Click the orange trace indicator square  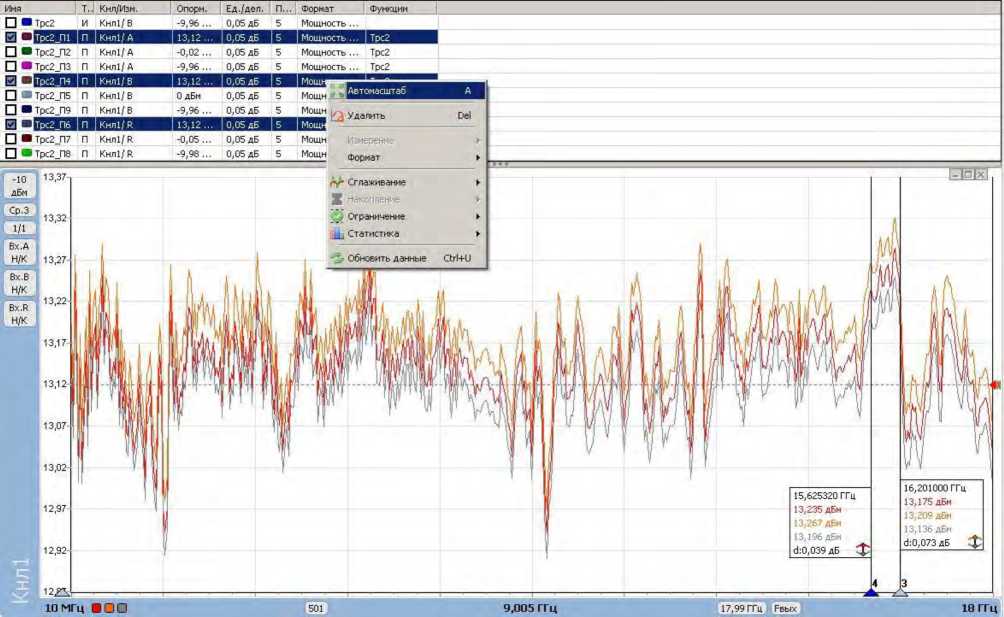(109, 607)
